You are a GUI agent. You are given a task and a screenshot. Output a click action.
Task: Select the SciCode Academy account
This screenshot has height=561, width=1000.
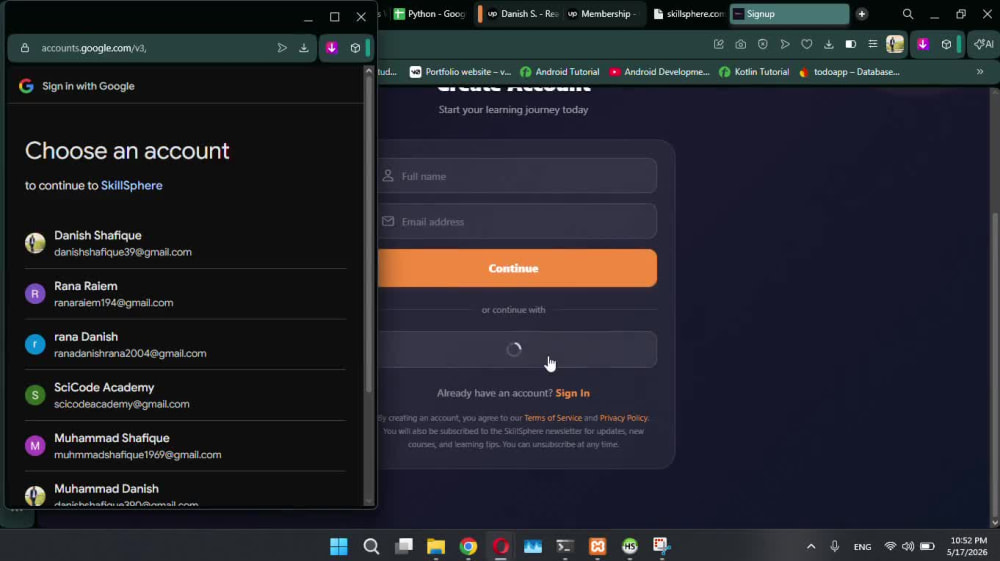(x=185, y=395)
